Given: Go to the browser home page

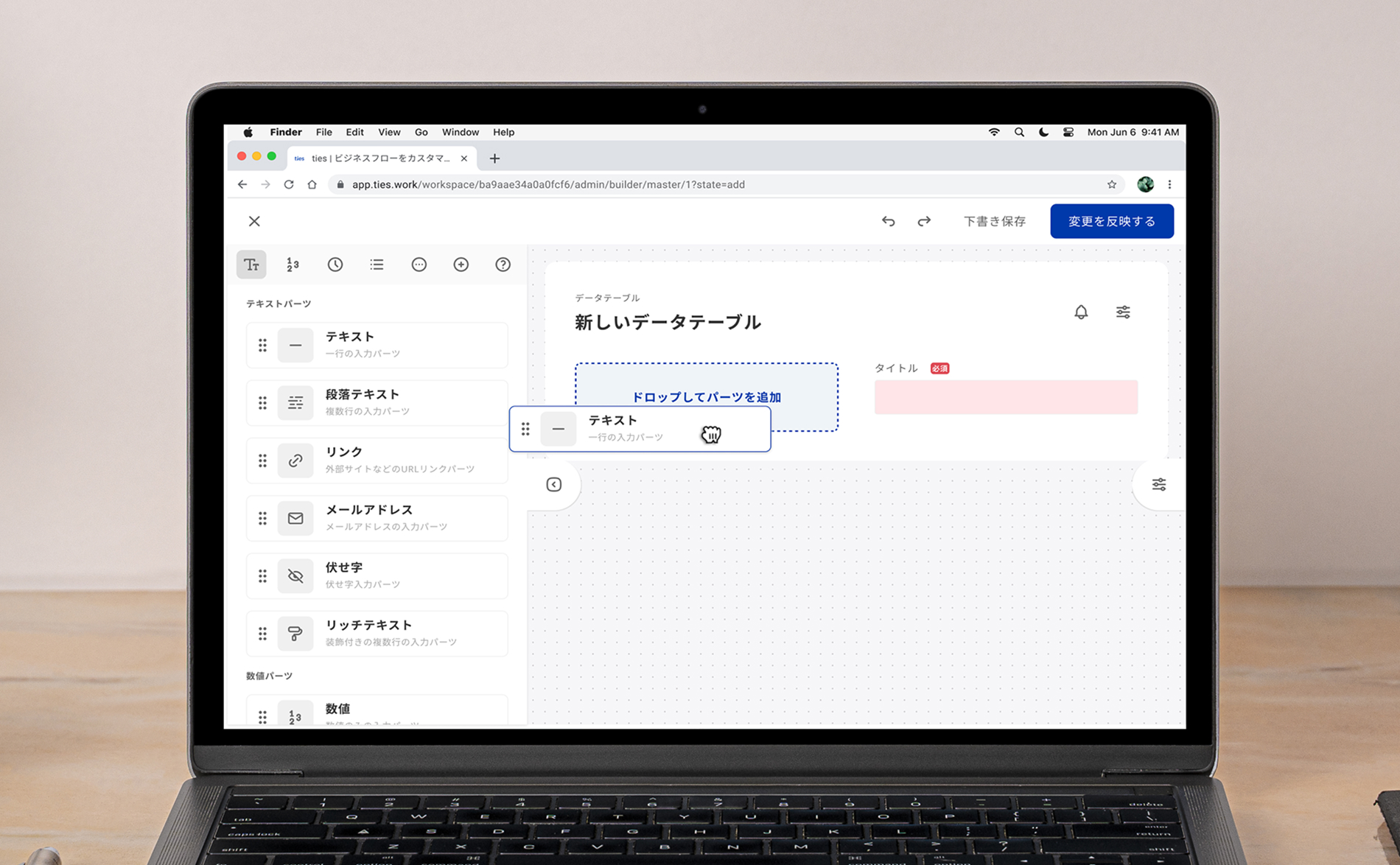Looking at the screenshot, I should point(312,185).
